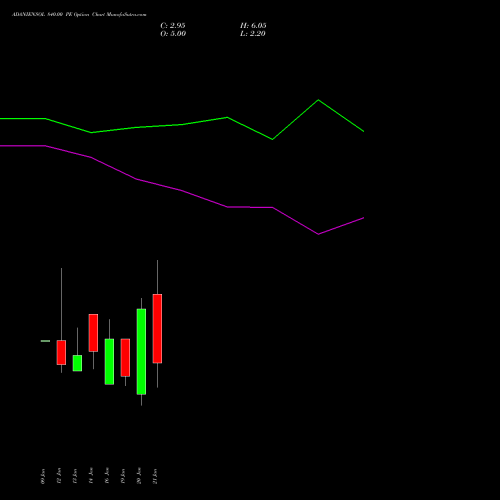Click the flat green dash candle for 09 Jan

[x=45, y=341]
